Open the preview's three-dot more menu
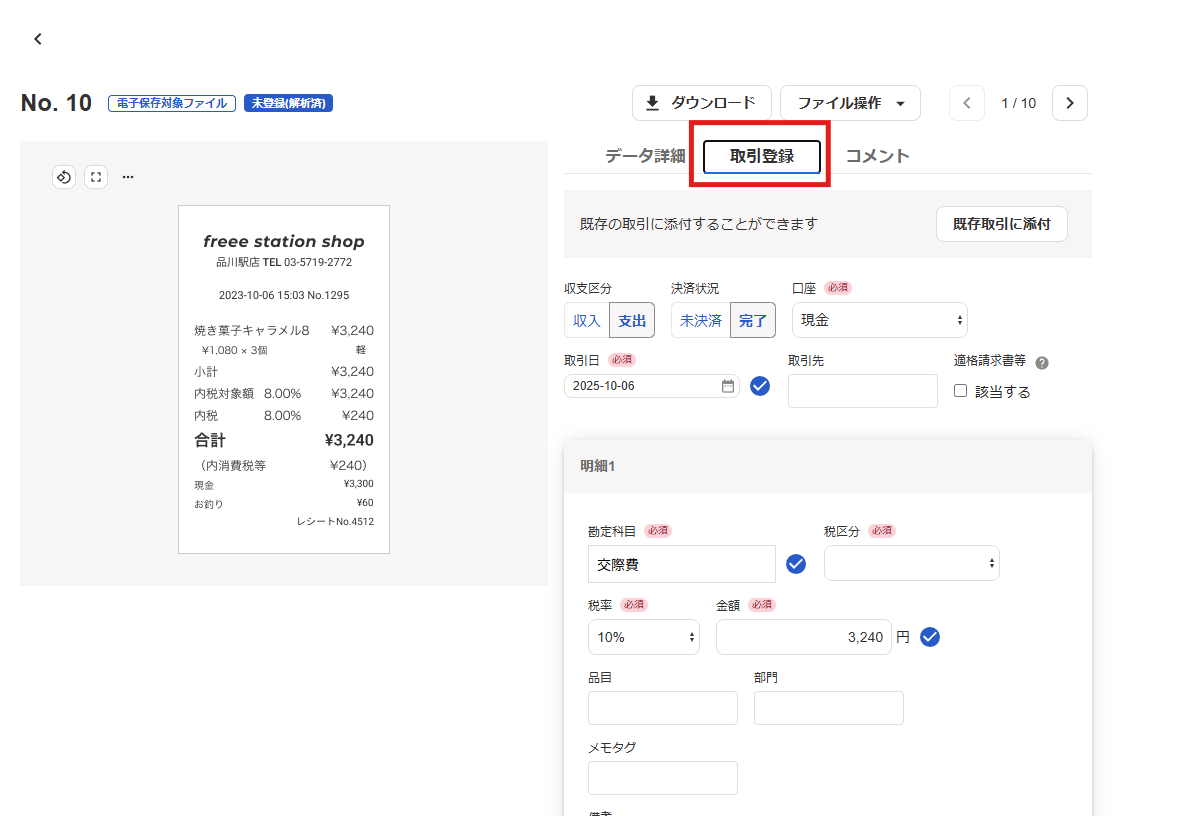Viewport: 1186px width, 816px height. (128, 177)
